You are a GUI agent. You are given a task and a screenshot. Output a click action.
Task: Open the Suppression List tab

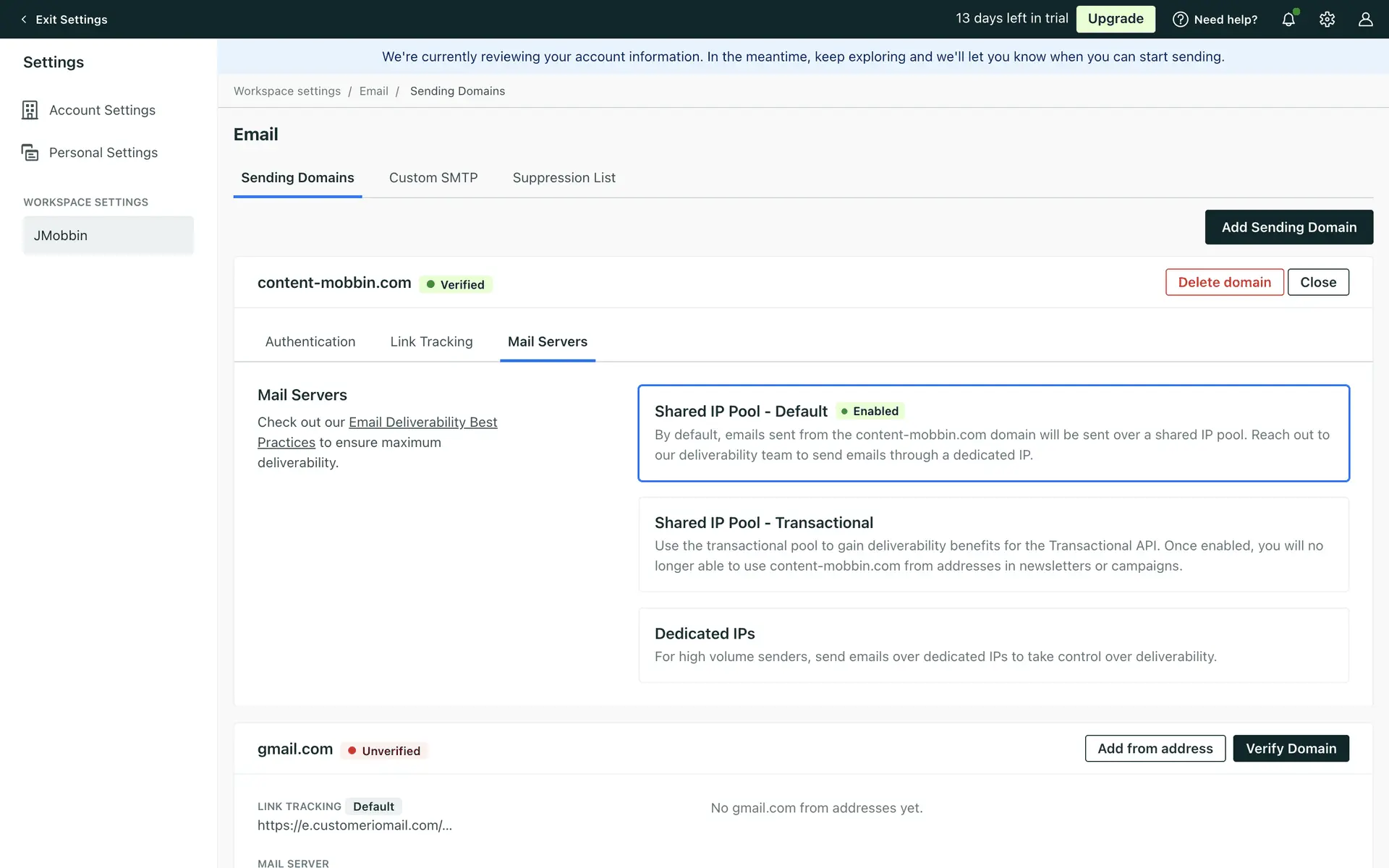tap(564, 178)
